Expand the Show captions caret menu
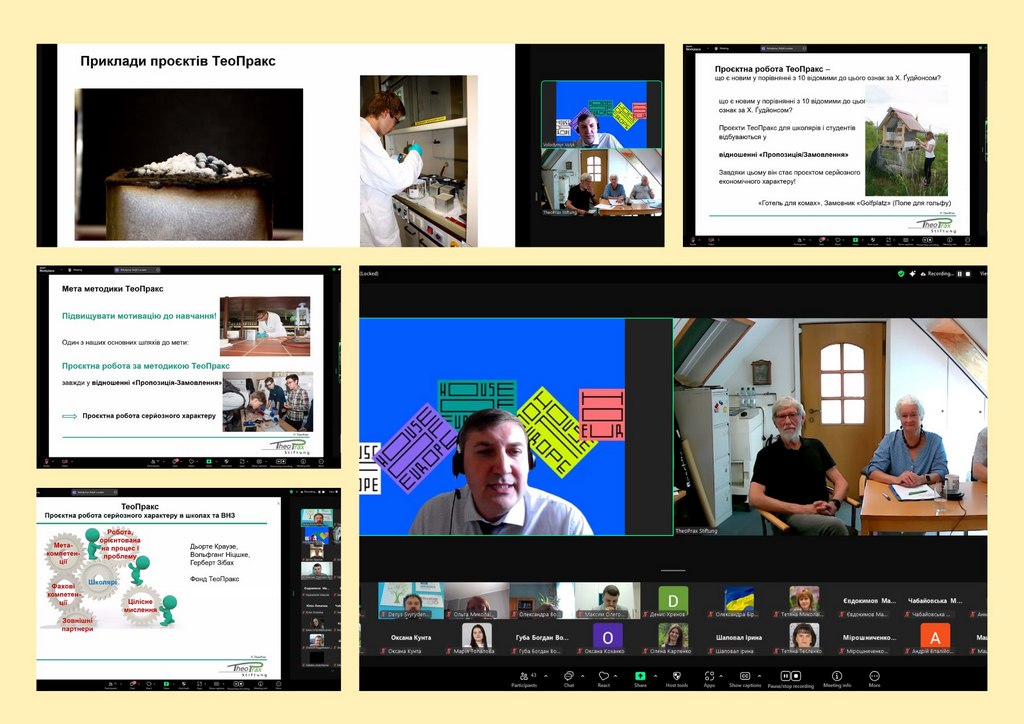The image size is (1024, 724). tap(760, 676)
